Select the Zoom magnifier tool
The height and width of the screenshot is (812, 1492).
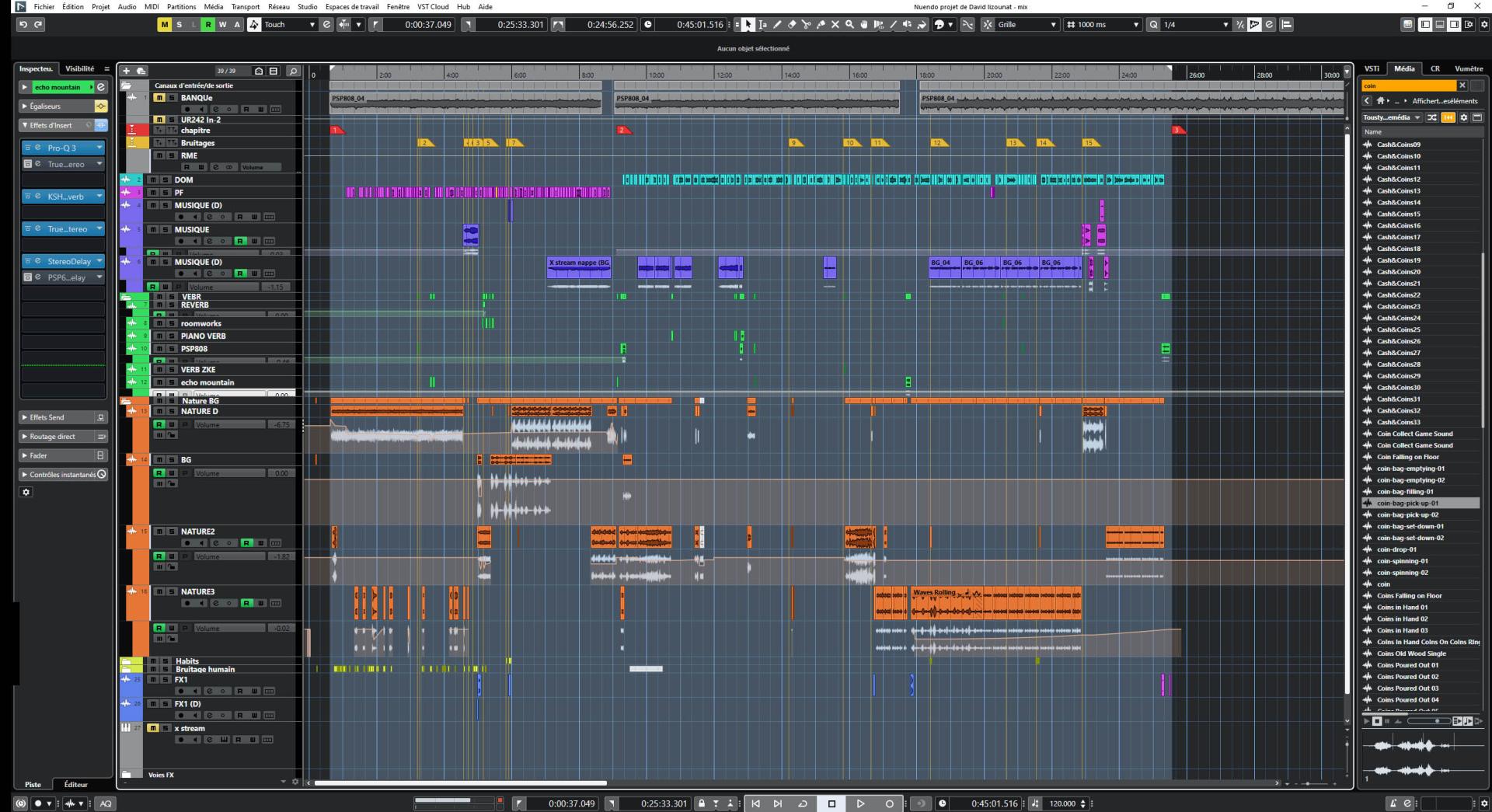(x=849, y=25)
